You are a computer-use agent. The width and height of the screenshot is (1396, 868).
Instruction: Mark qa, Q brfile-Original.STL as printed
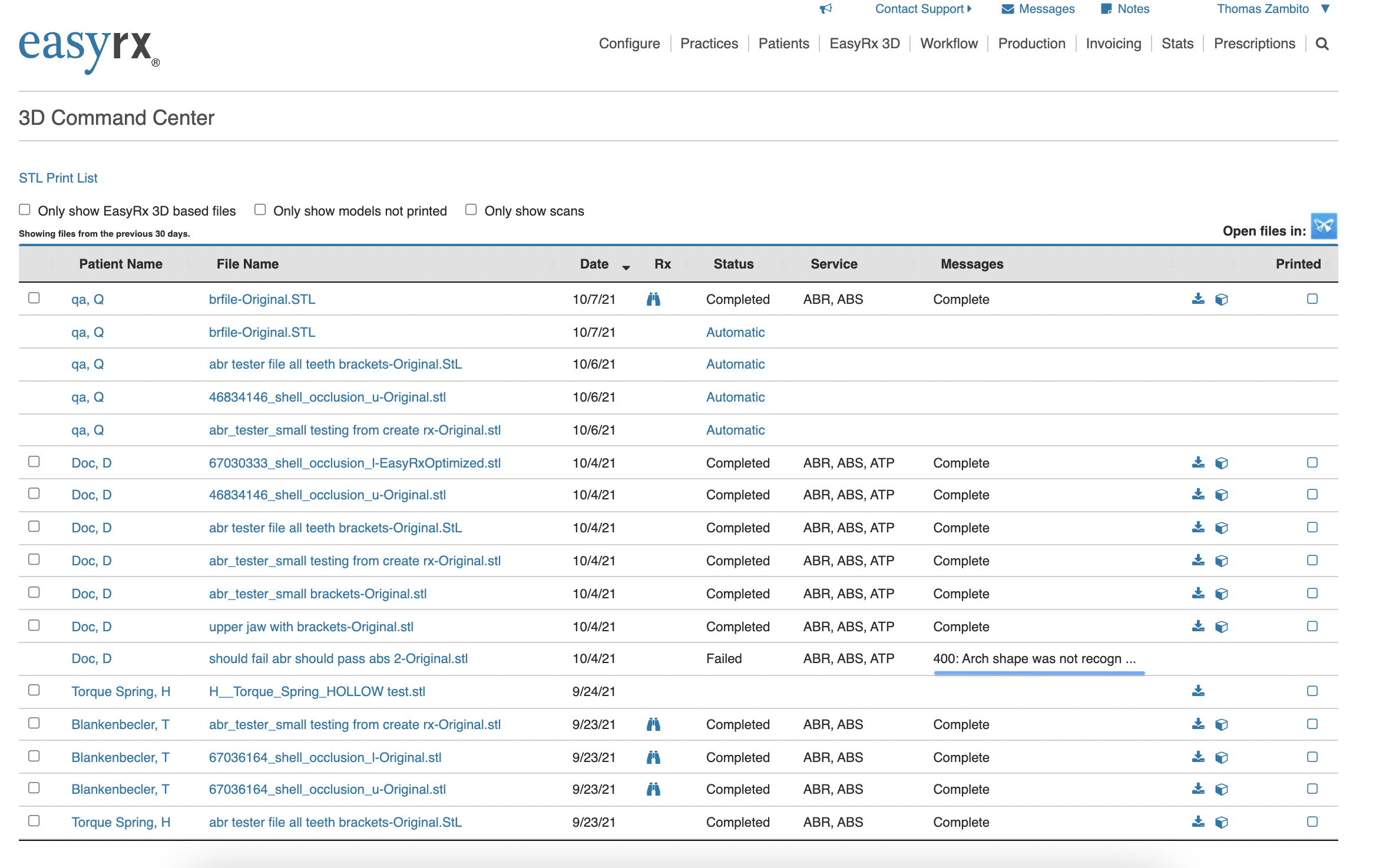click(x=1312, y=299)
